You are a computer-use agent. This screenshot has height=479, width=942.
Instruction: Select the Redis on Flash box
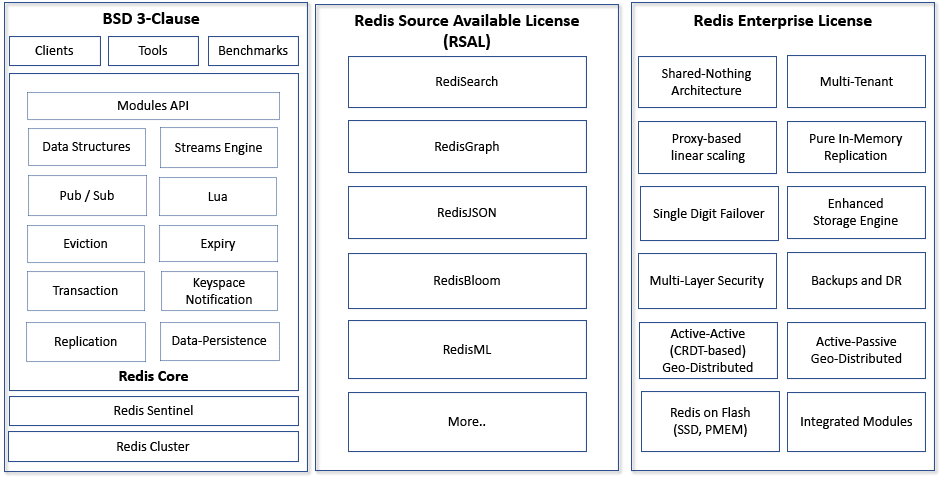710,421
